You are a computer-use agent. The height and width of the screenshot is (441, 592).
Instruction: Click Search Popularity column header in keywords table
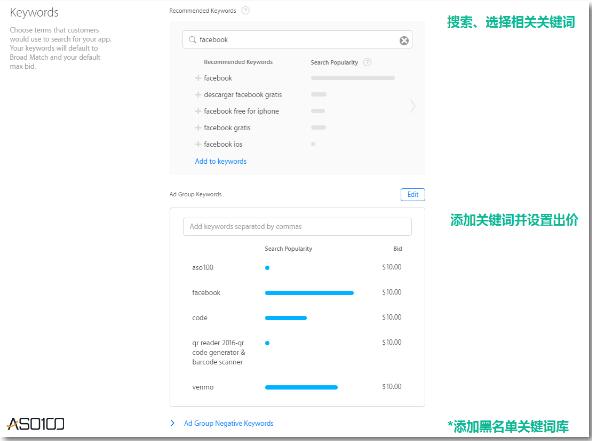pyautogui.click(x=288, y=248)
